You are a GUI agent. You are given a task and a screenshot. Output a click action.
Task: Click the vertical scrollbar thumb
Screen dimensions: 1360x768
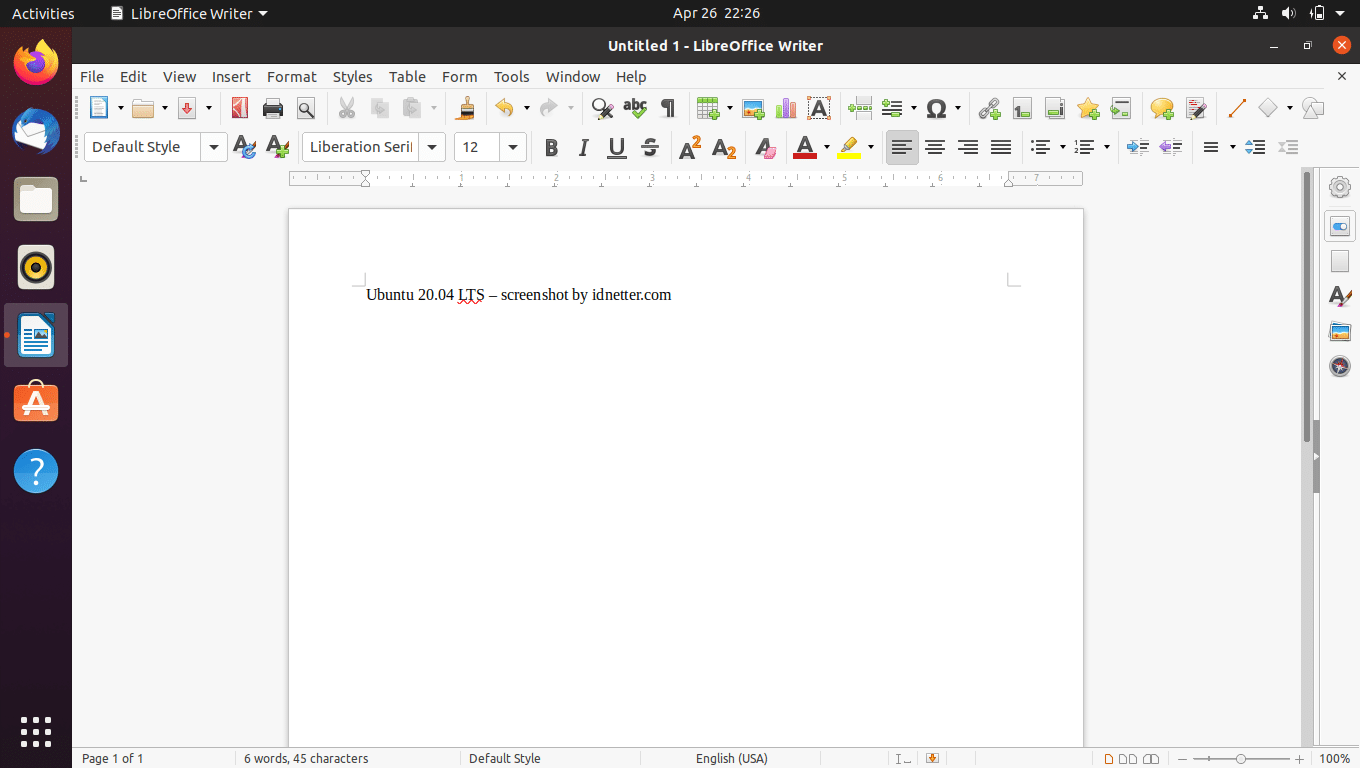tap(1307, 306)
